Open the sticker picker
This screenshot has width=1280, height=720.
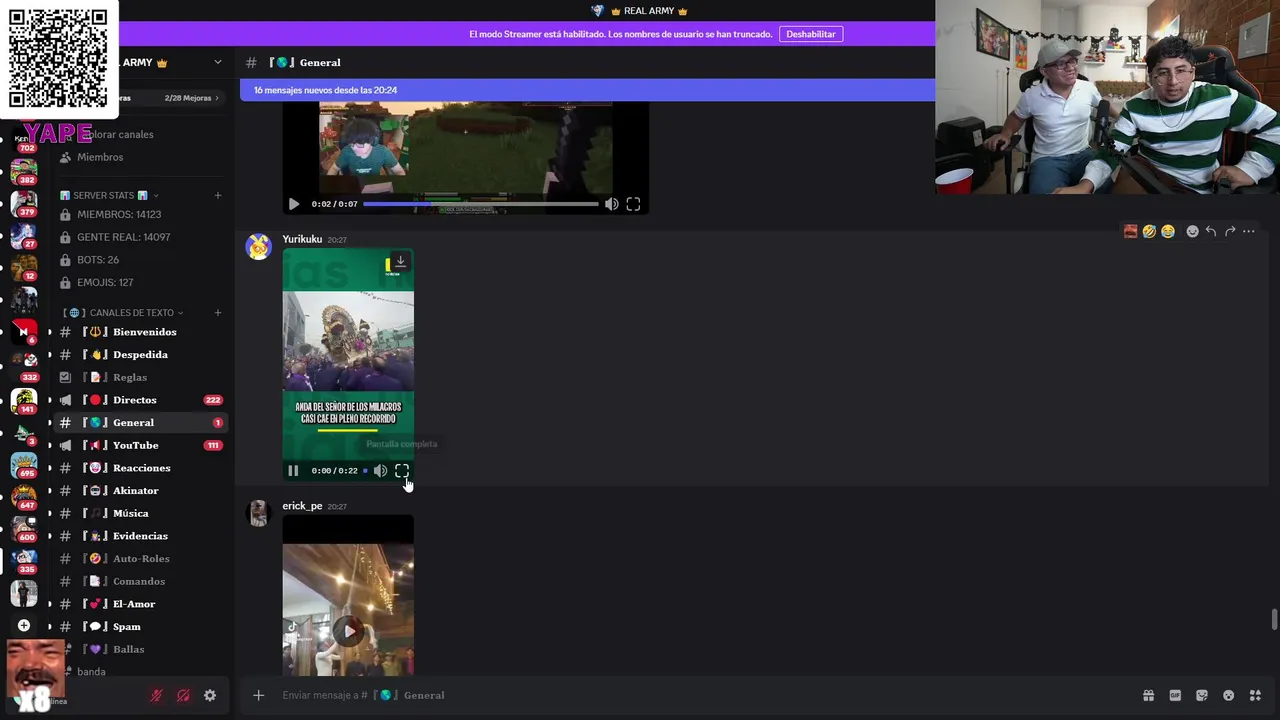[x=1202, y=695]
